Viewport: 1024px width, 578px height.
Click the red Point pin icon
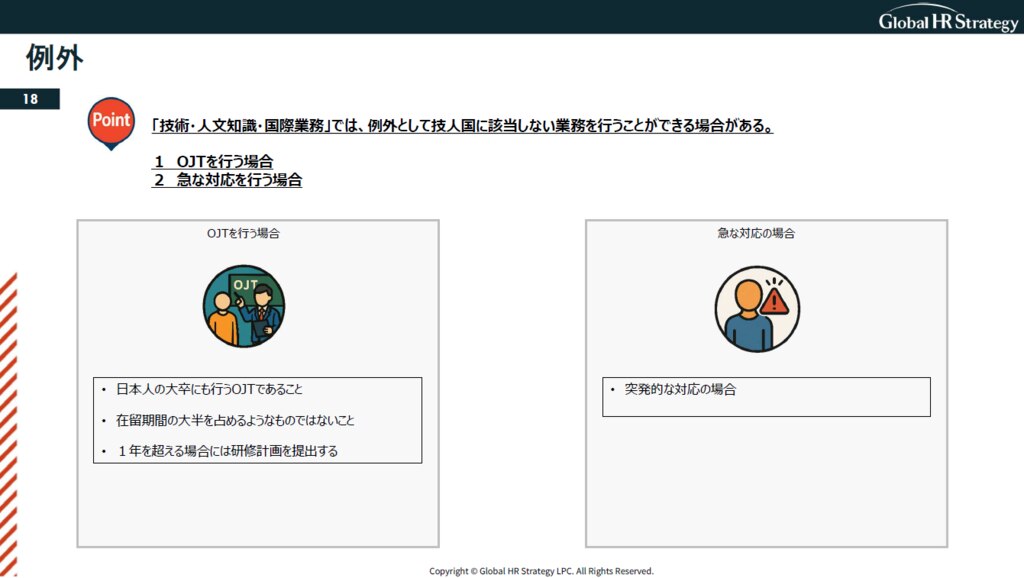coord(110,122)
